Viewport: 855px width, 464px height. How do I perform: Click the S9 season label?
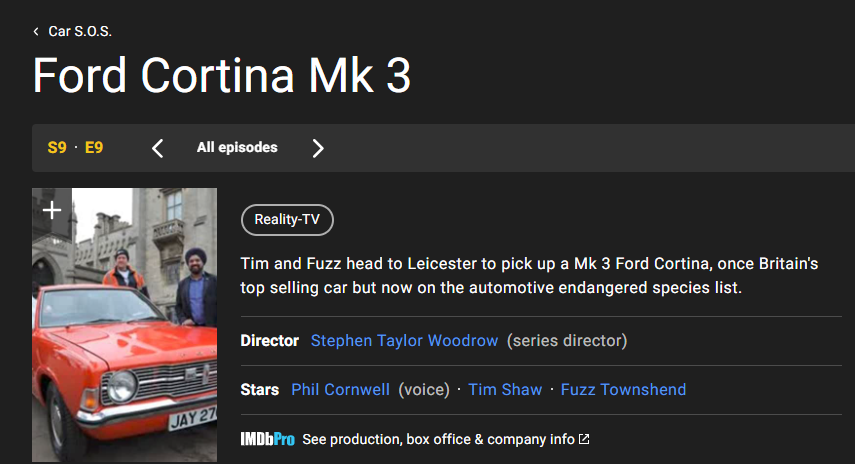(57, 148)
